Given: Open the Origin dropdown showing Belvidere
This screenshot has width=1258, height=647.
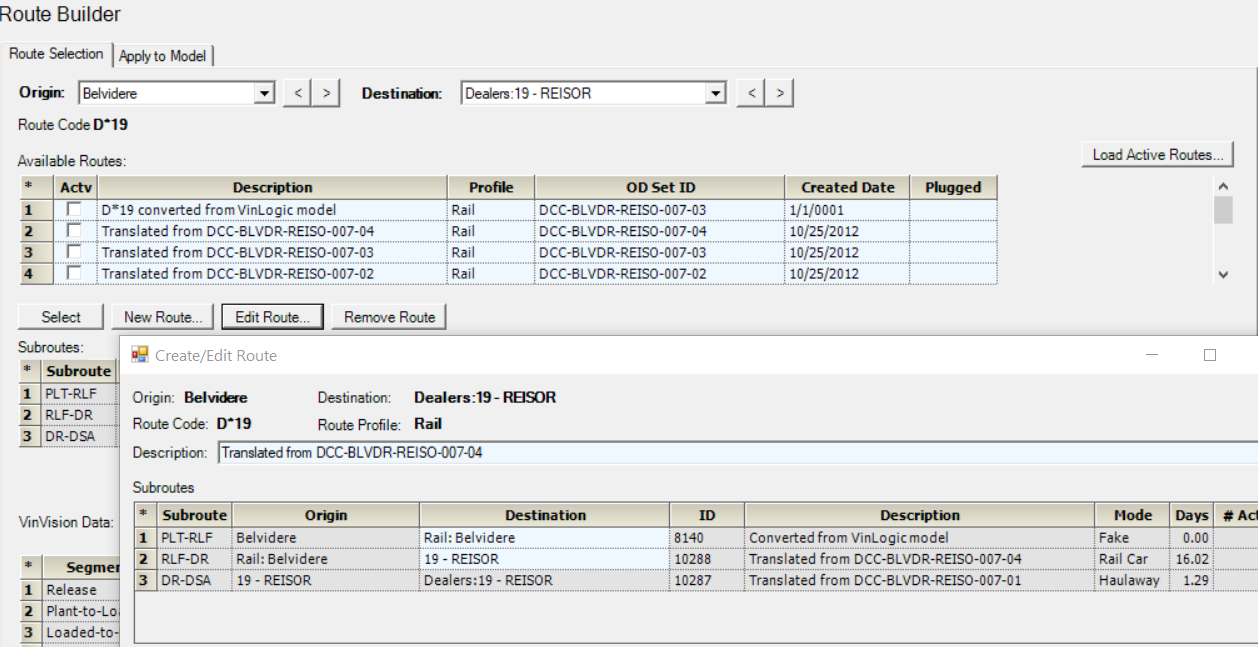Looking at the screenshot, I should click(x=264, y=93).
